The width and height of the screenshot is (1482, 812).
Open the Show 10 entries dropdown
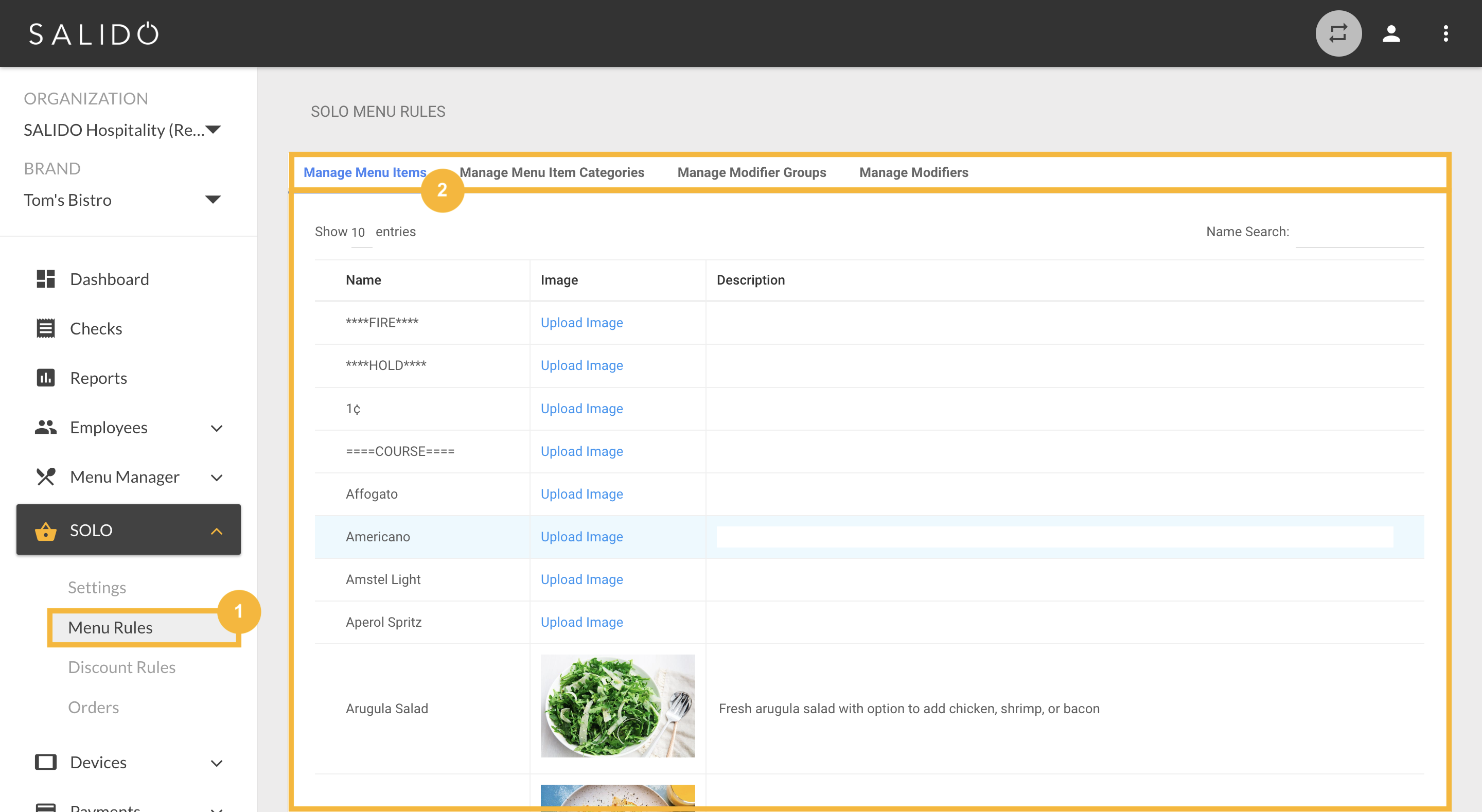click(x=361, y=233)
